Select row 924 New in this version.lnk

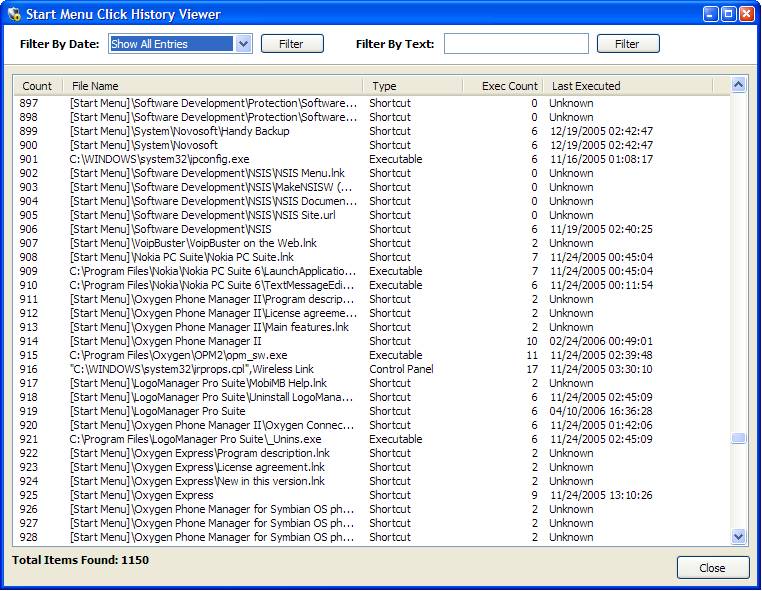coord(372,481)
